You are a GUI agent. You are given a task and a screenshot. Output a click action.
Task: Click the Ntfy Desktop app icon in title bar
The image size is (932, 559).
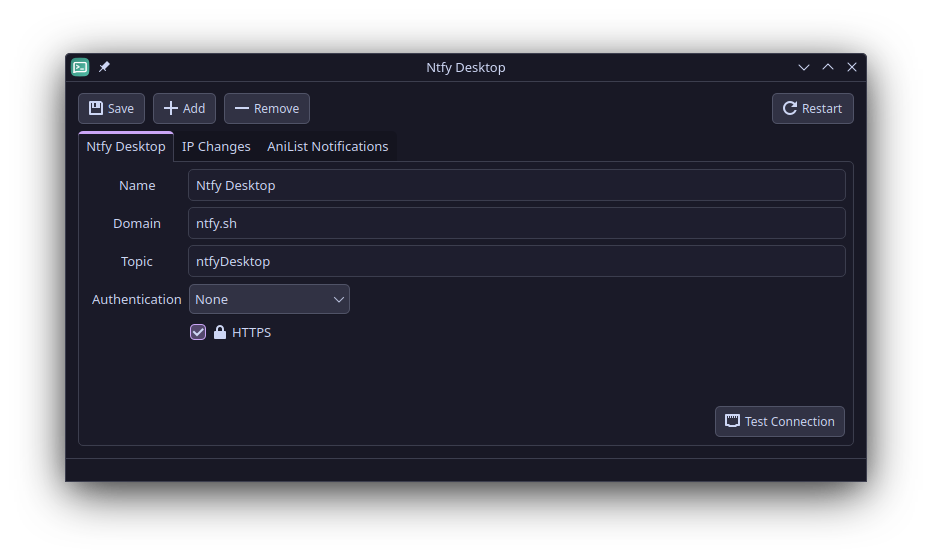80,67
